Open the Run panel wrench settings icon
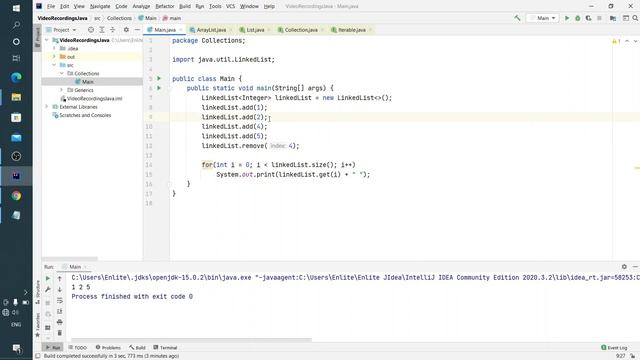640x360 pixels. (48, 289)
